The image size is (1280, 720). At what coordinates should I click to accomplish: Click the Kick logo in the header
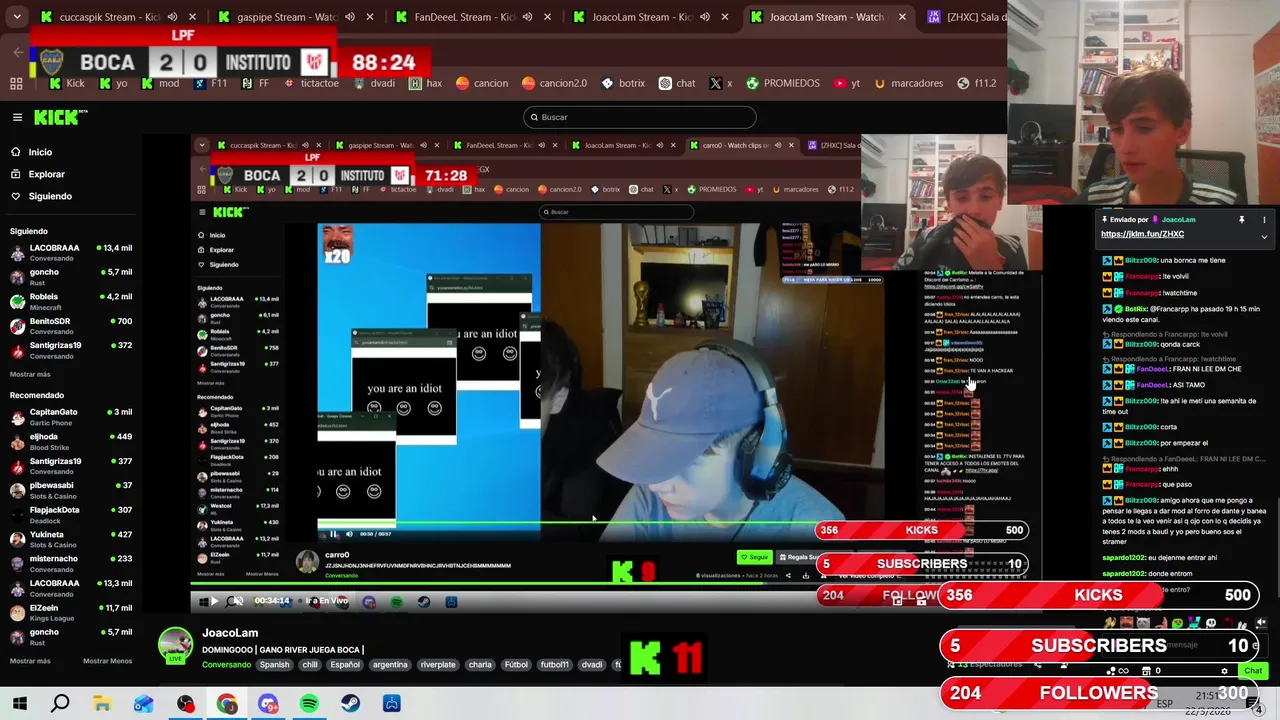click(60, 117)
